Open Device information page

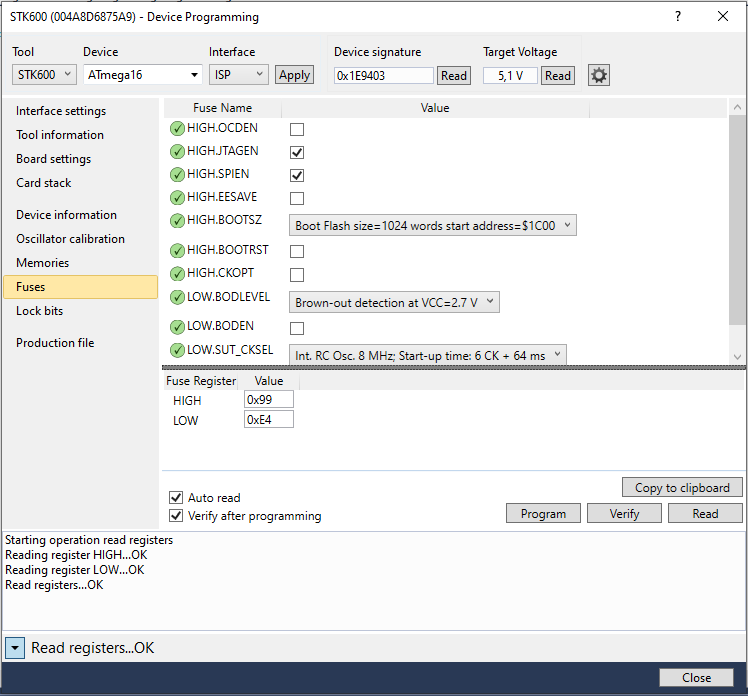pos(66,215)
